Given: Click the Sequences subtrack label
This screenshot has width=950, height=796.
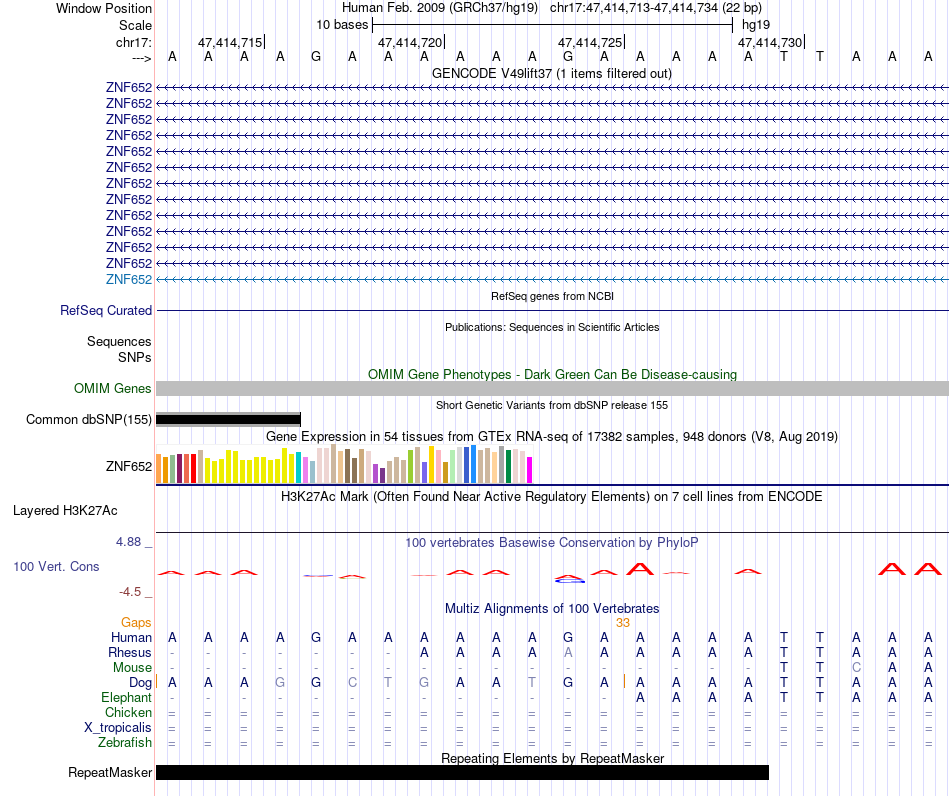Looking at the screenshot, I should 119,342.
